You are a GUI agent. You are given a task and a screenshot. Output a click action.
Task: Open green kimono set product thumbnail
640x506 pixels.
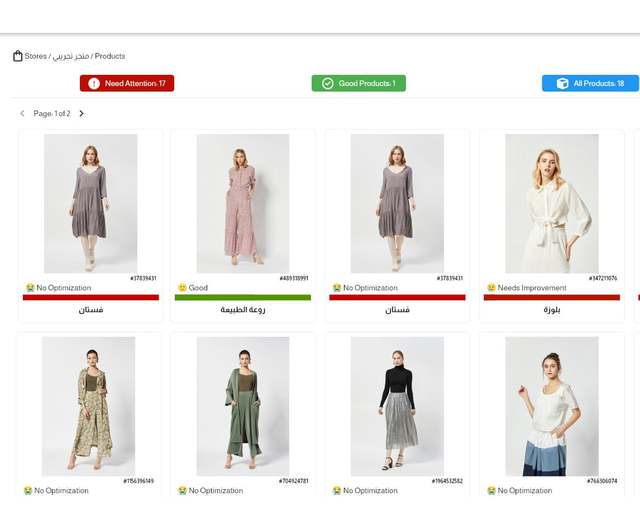(x=243, y=406)
